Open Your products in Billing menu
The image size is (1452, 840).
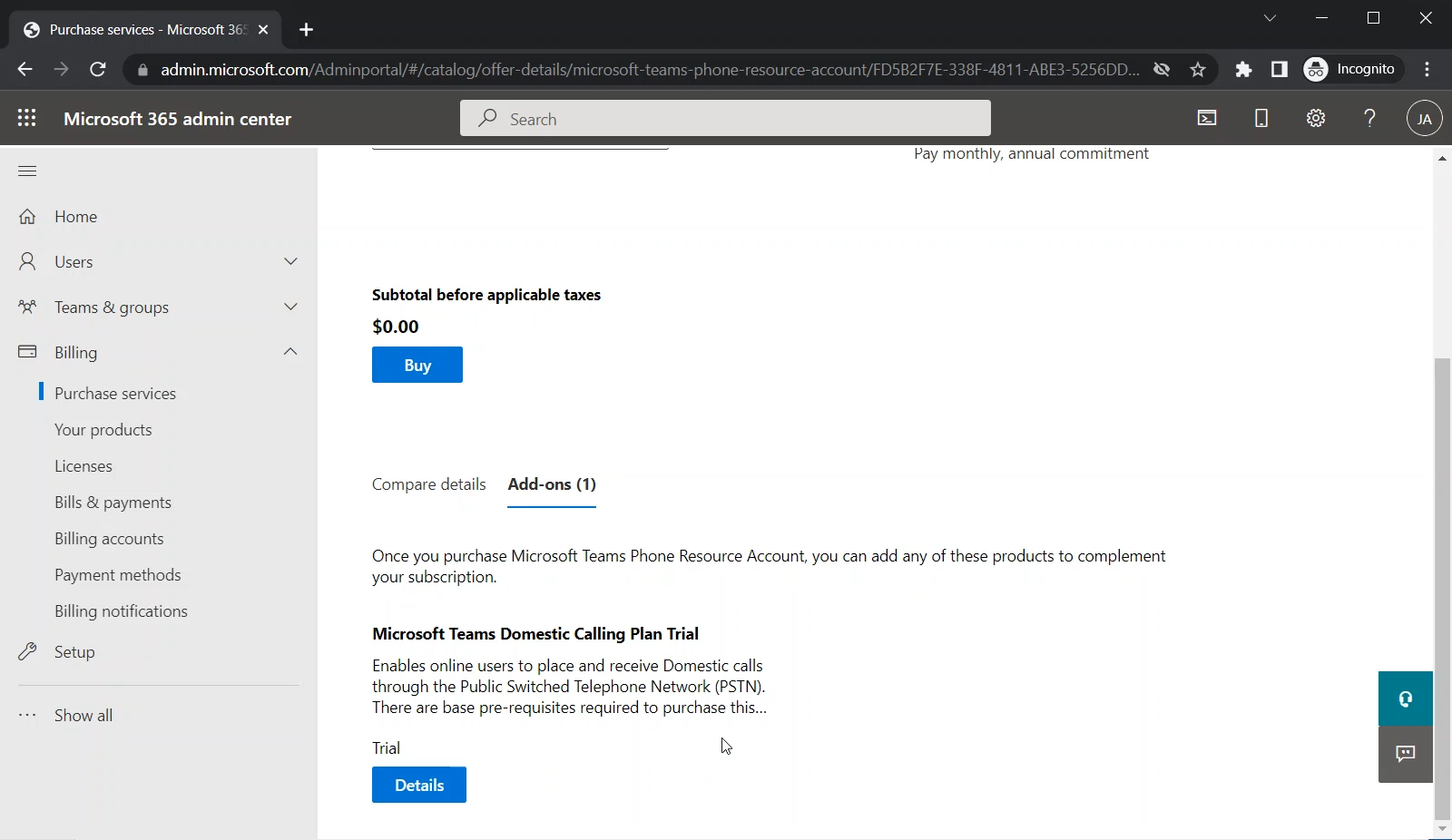click(103, 430)
